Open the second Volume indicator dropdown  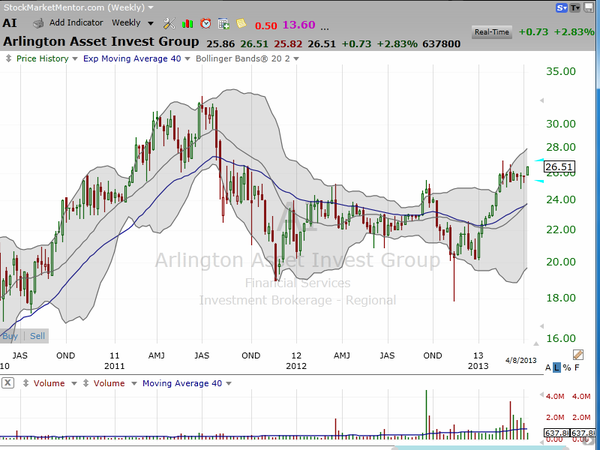[134, 383]
